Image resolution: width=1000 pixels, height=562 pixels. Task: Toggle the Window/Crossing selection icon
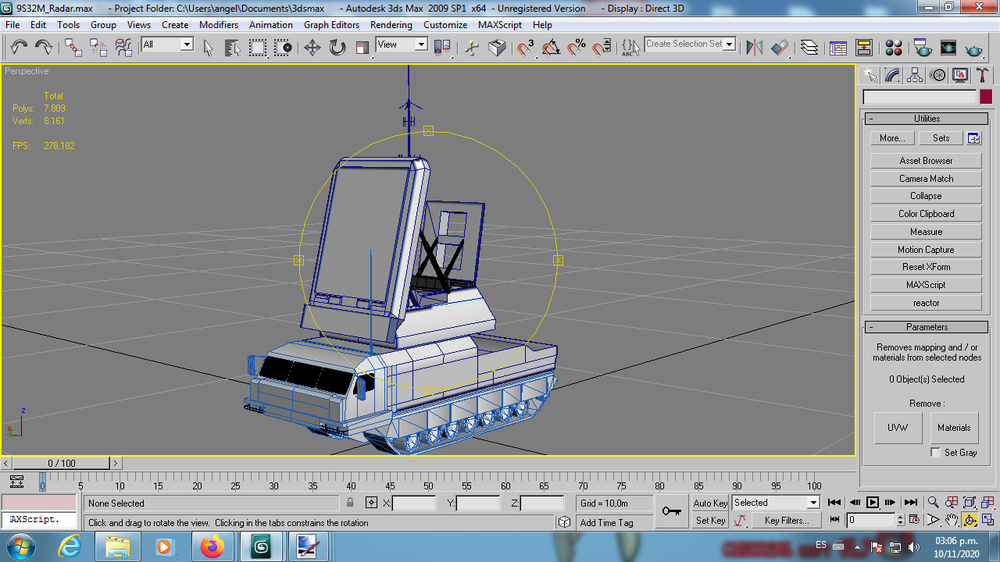point(283,48)
